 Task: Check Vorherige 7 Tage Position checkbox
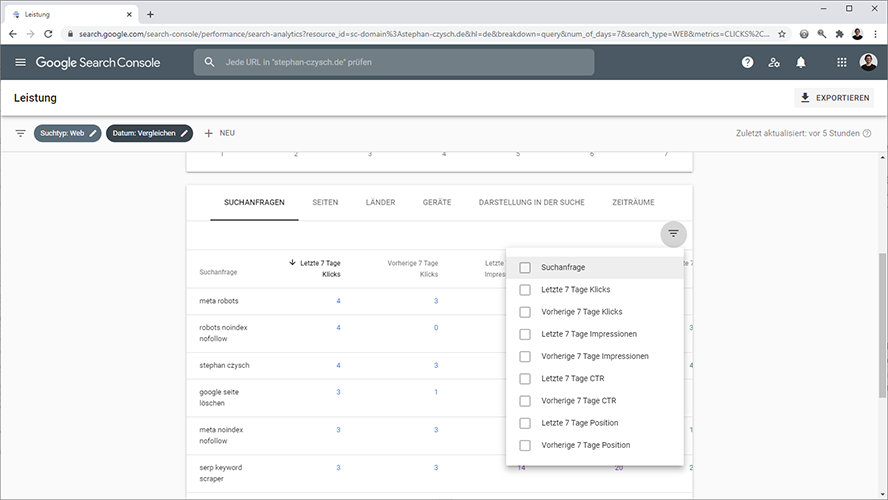click(525, 445)
